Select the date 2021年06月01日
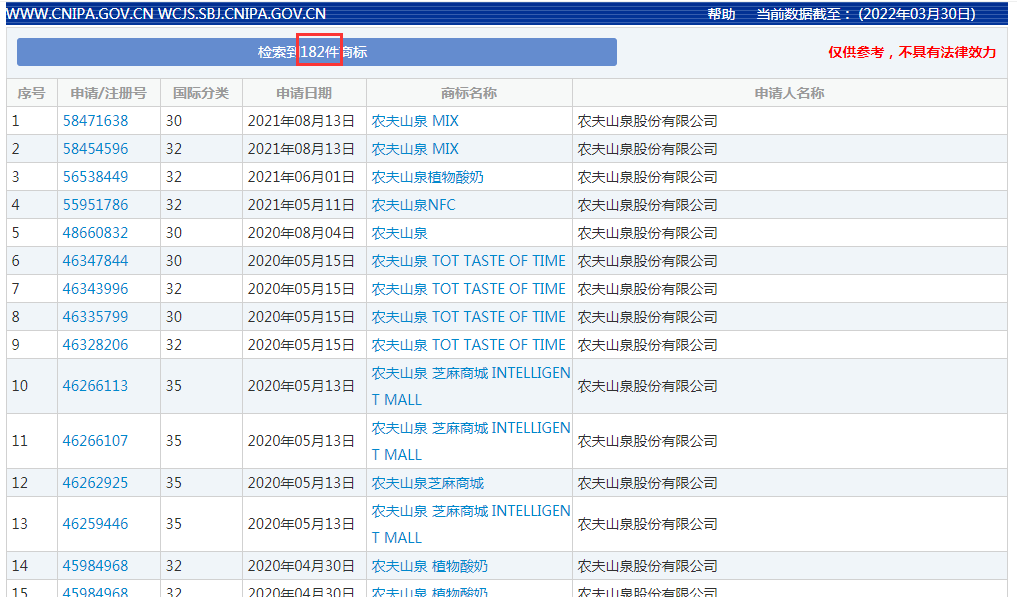The height and width of the screenshot is (597, 1017). pyautogui.click(x=301, y=177)
